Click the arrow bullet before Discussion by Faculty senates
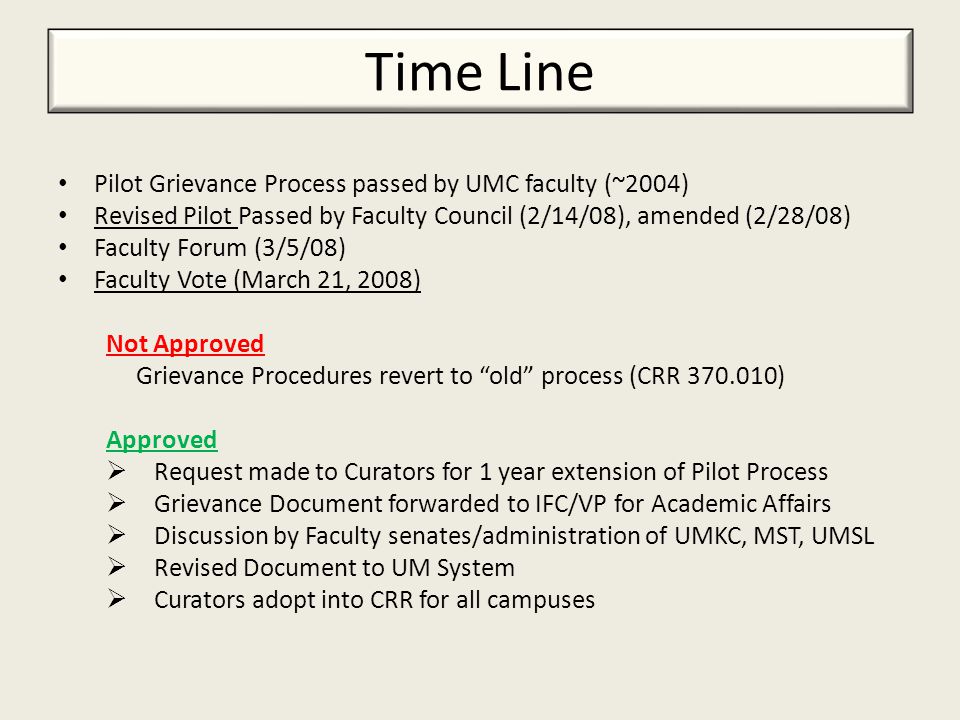 [116, 534]
